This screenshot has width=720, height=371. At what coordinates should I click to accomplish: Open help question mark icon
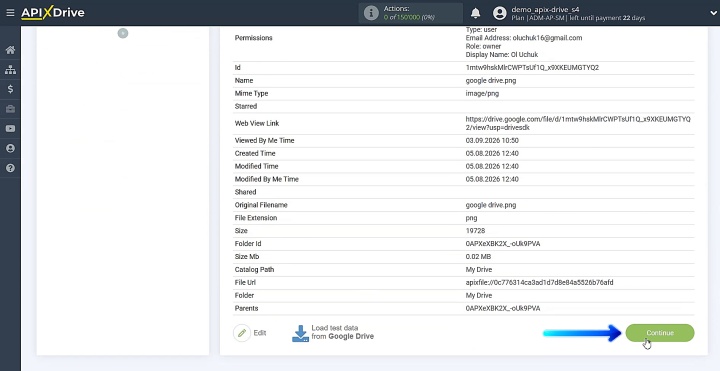pyautogui.click(x=10, y=168)
